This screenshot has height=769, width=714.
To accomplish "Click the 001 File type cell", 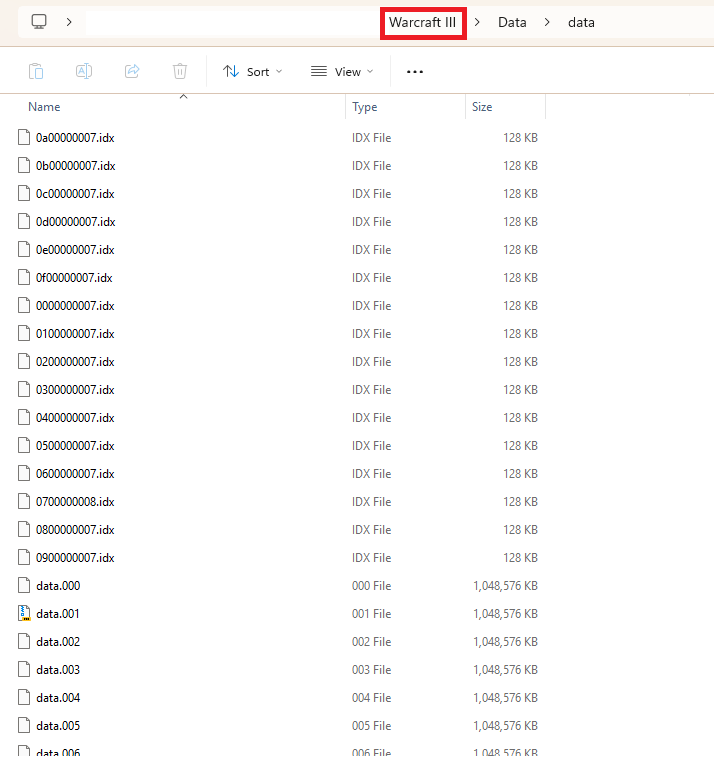I will (x=371, y=614).
